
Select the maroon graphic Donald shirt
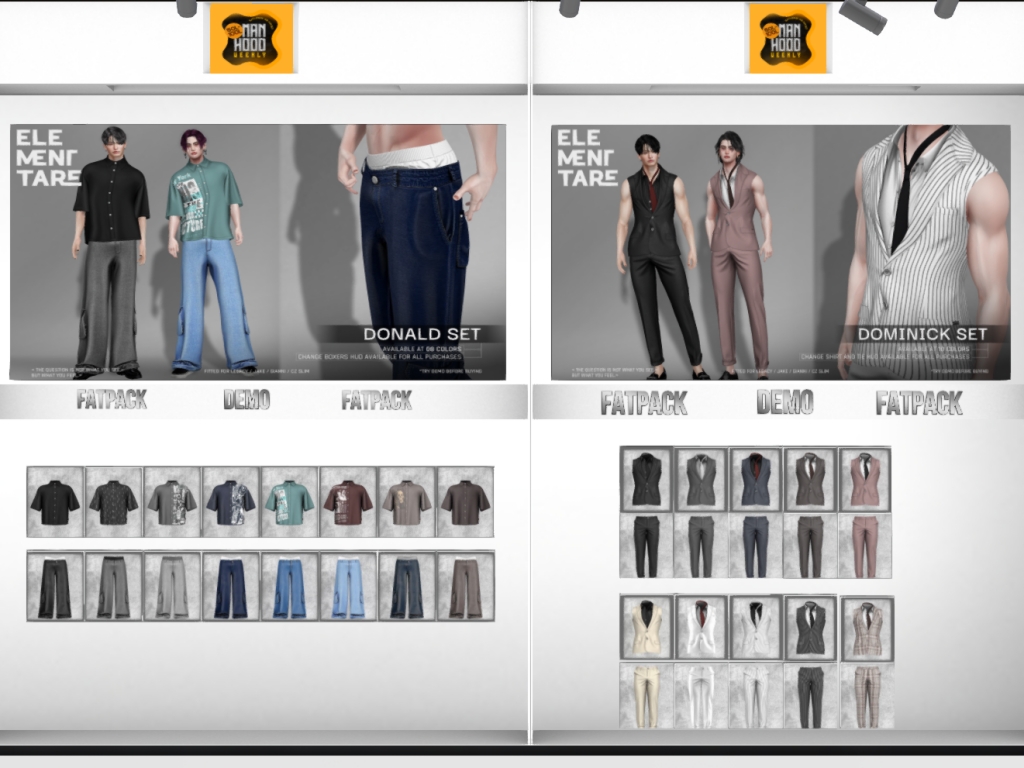pos(348,502)
